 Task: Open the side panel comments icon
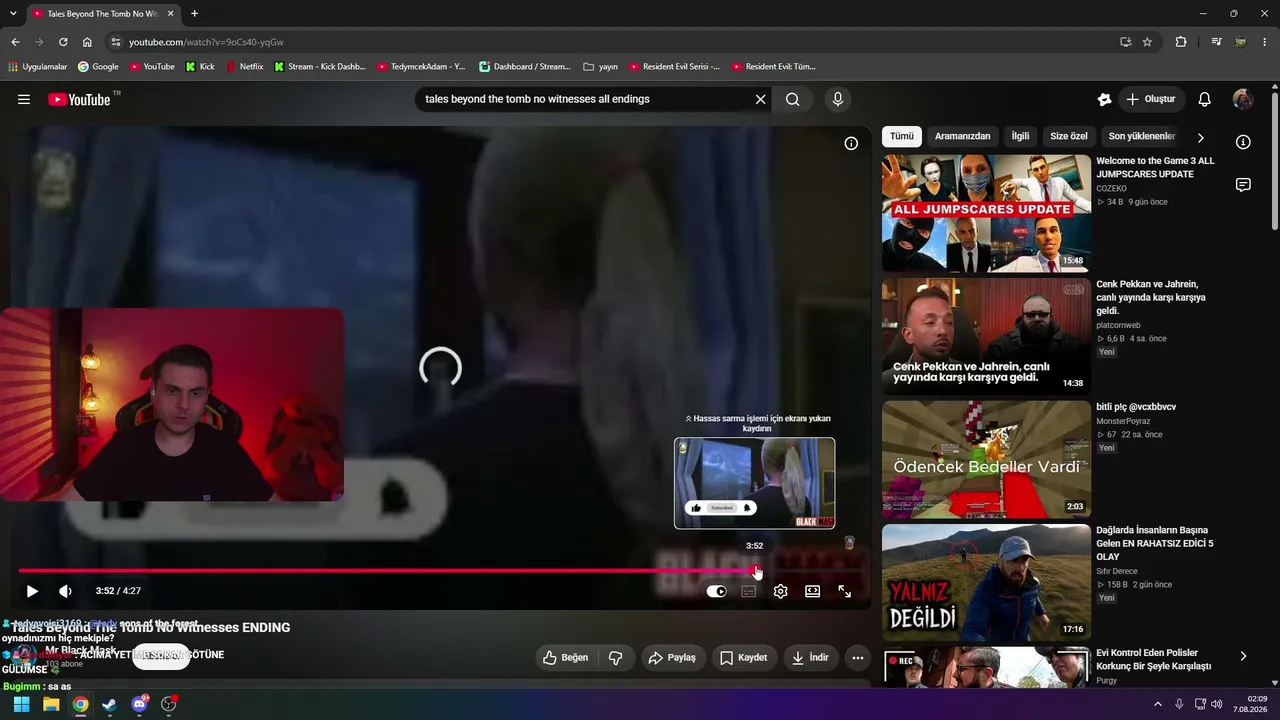(x=1243, y=185)
